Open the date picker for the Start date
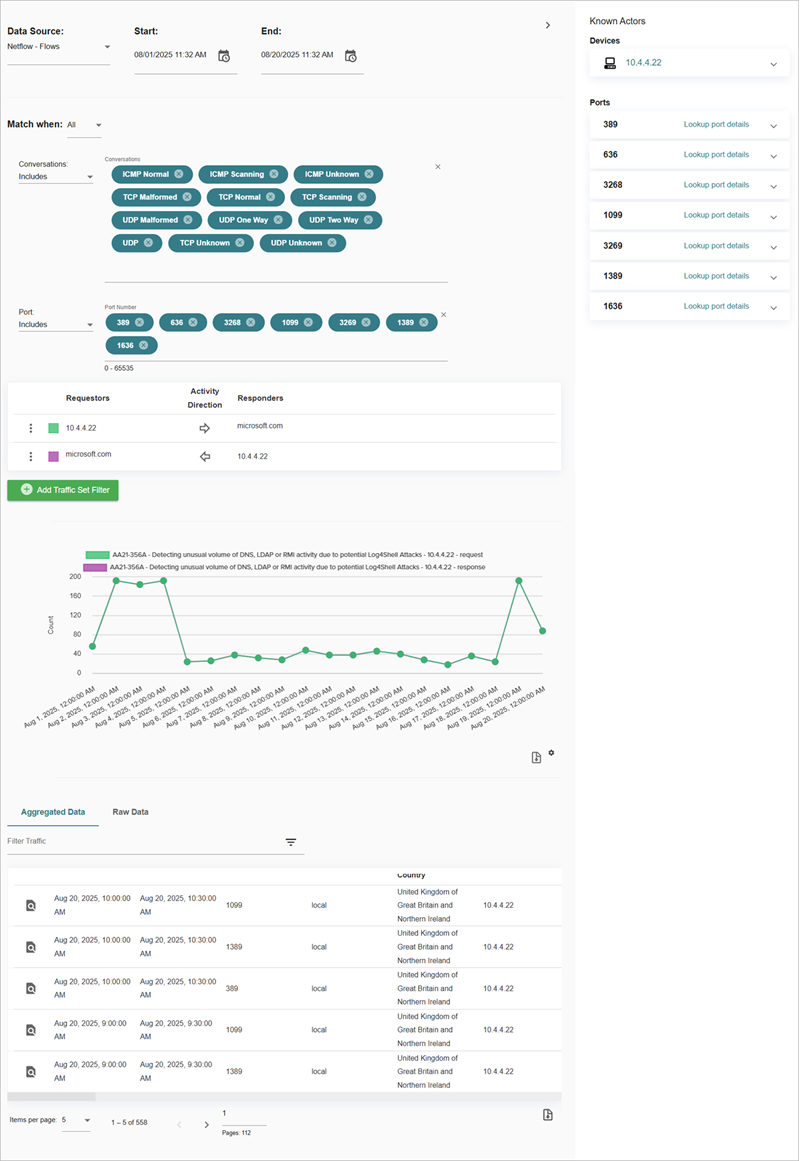 (x=224, y=56)
